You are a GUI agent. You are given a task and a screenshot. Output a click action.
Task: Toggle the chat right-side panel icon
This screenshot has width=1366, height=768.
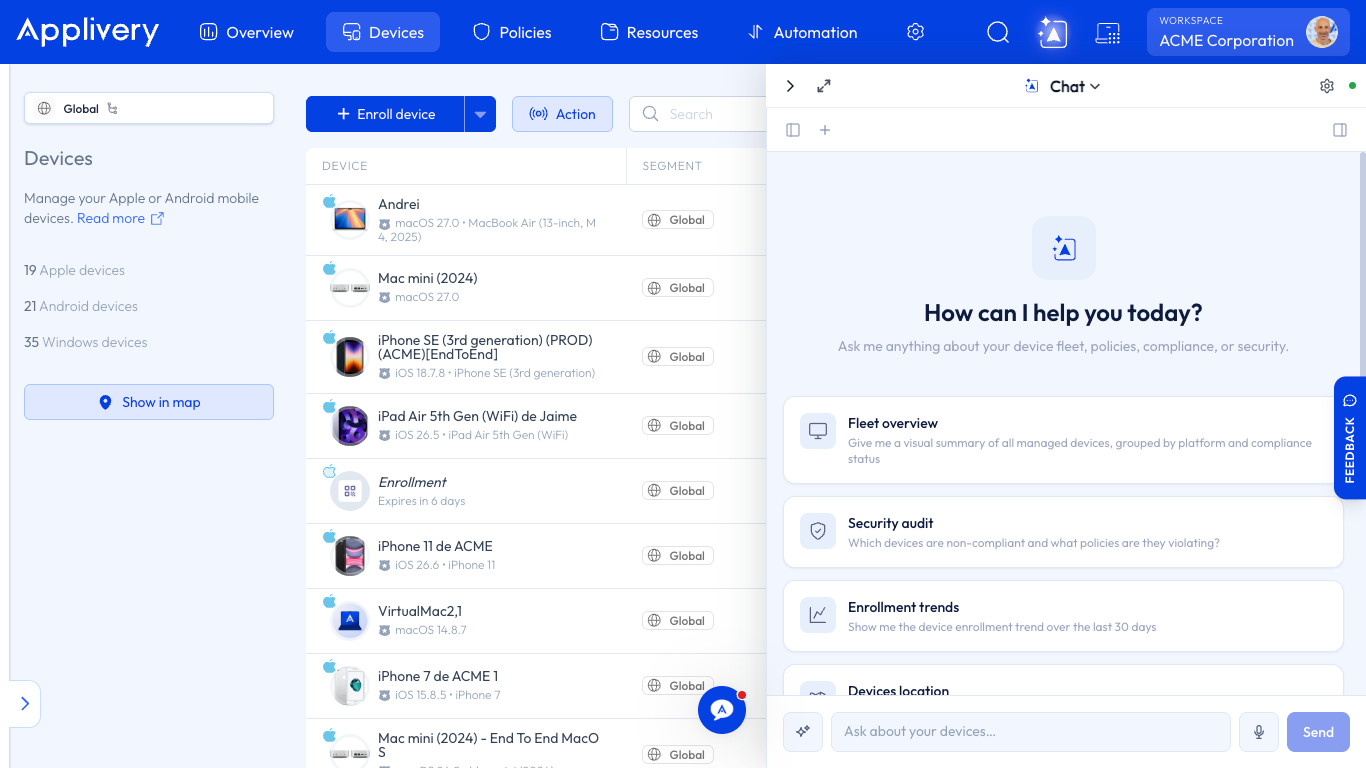tap(1340, 130)
